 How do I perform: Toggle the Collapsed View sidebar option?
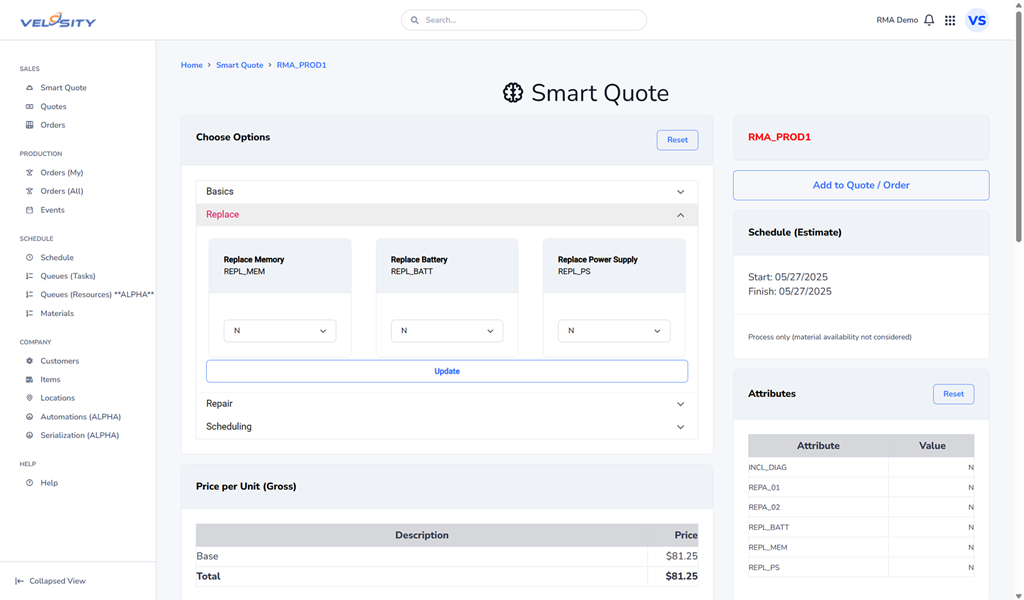[50, 581]
